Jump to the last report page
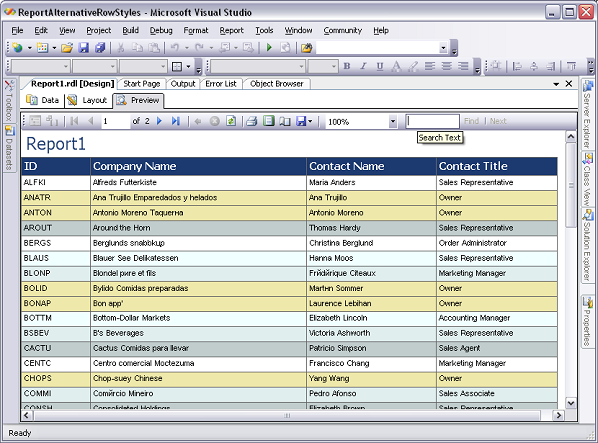 pos(175,121)
